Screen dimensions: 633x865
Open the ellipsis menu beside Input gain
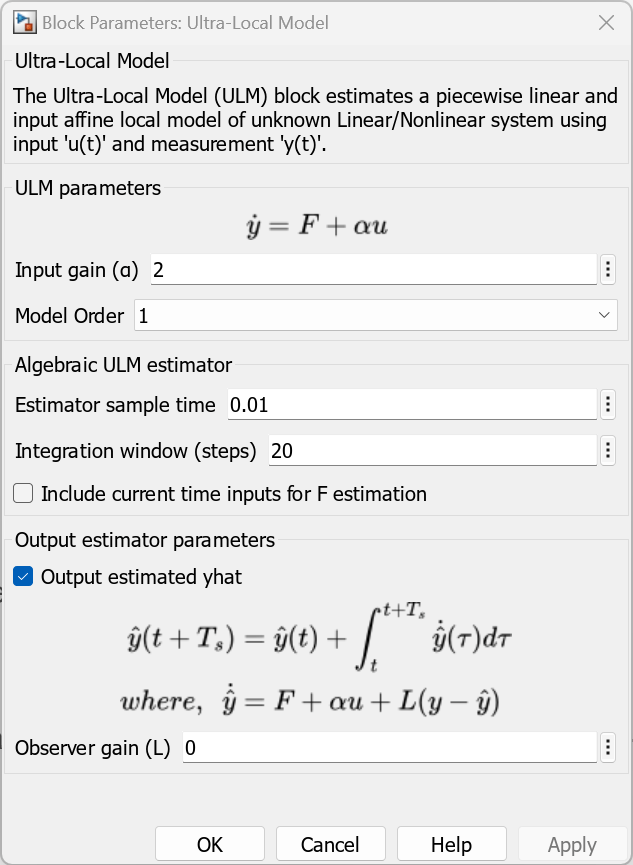click(x=607, y=268)
